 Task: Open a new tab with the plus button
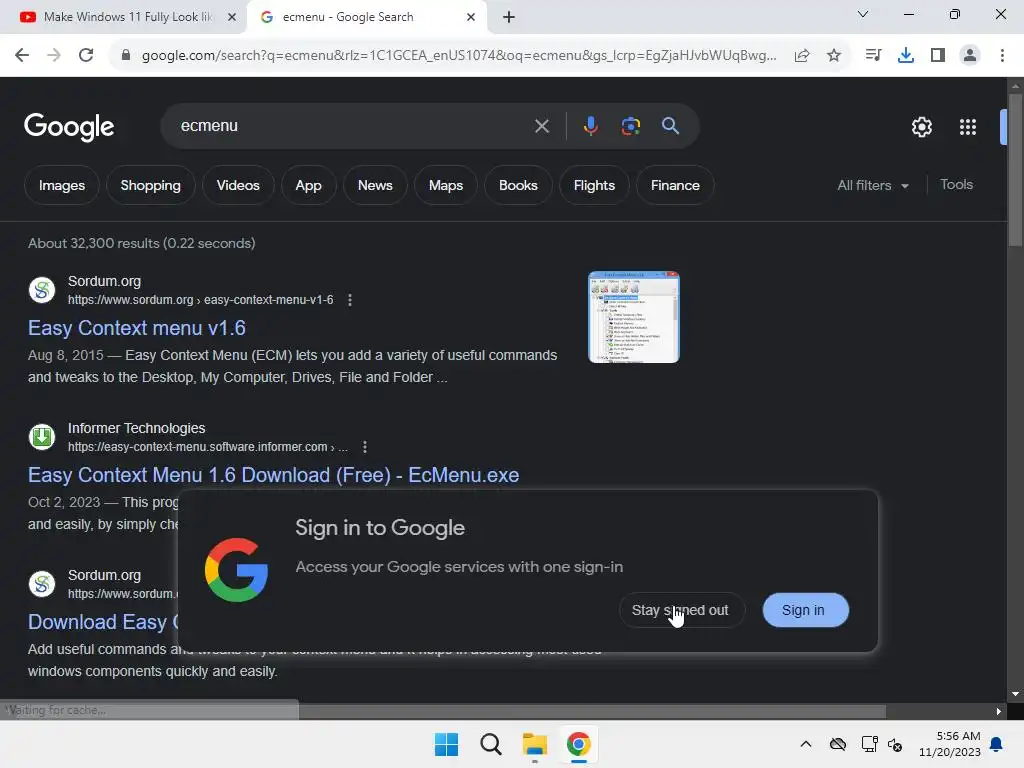[x=509, y=17]
